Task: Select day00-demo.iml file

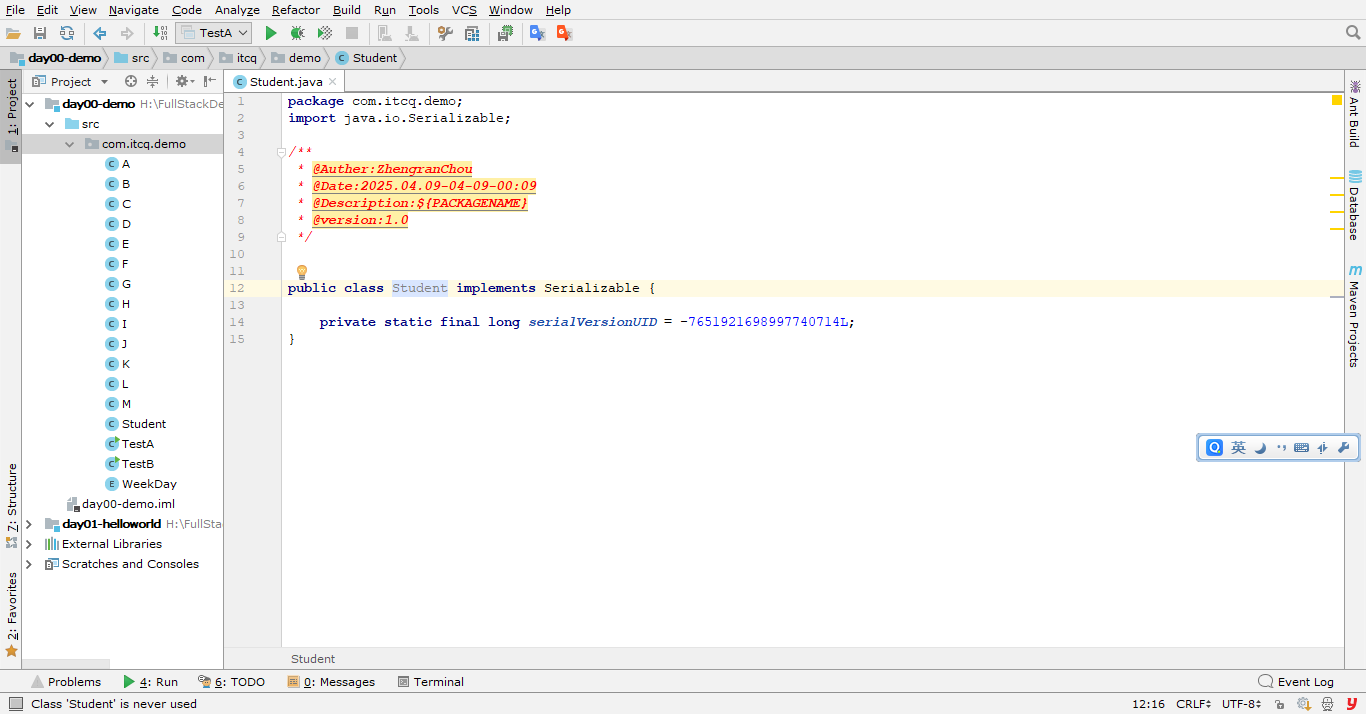Action: 120,504
